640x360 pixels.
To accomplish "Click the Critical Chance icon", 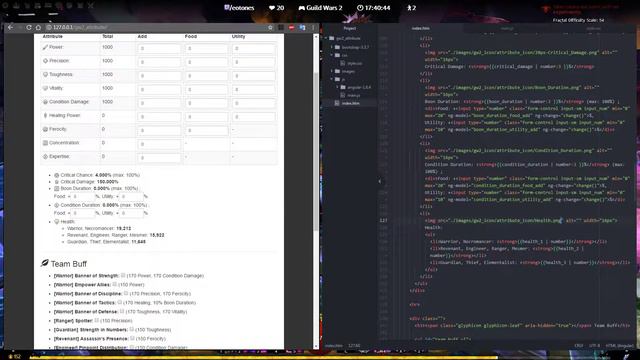I will pos(57,175).
